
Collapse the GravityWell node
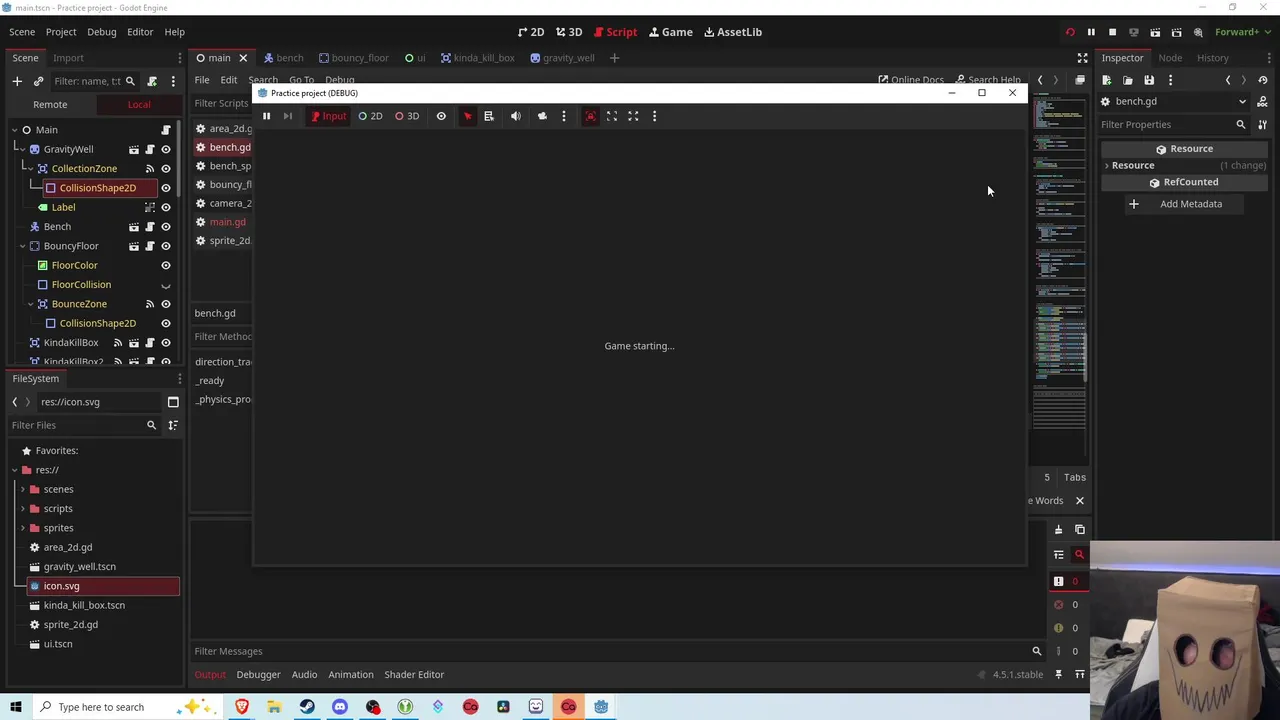click(21, 149)
